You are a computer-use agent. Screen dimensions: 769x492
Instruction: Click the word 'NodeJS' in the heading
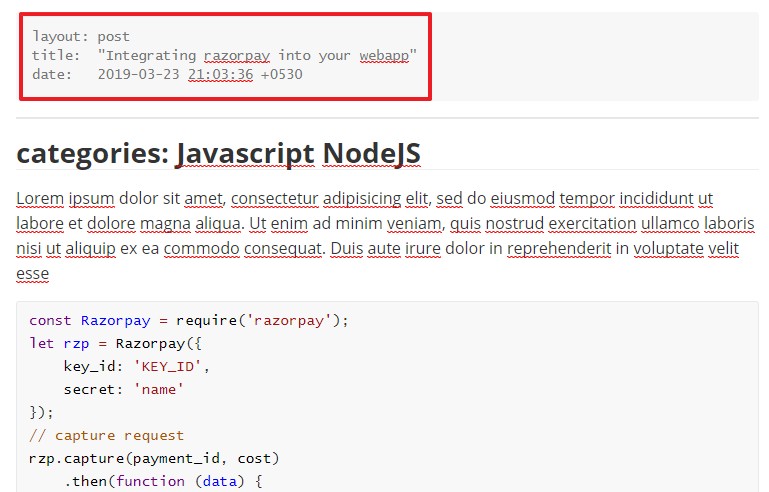(372, 153)
